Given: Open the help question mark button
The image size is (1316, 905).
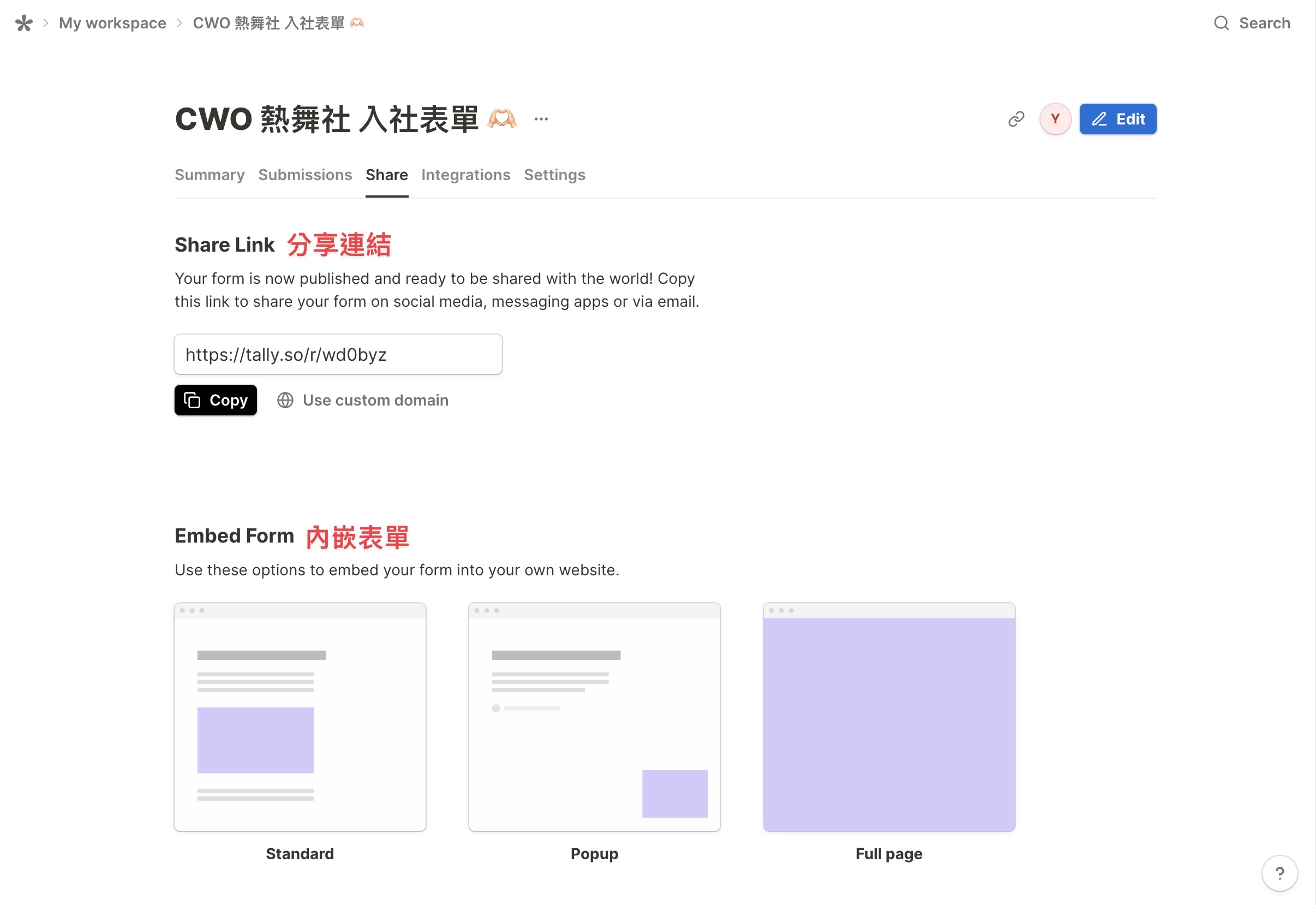Looking at the screenshot, I should [x=1279, y=873].
